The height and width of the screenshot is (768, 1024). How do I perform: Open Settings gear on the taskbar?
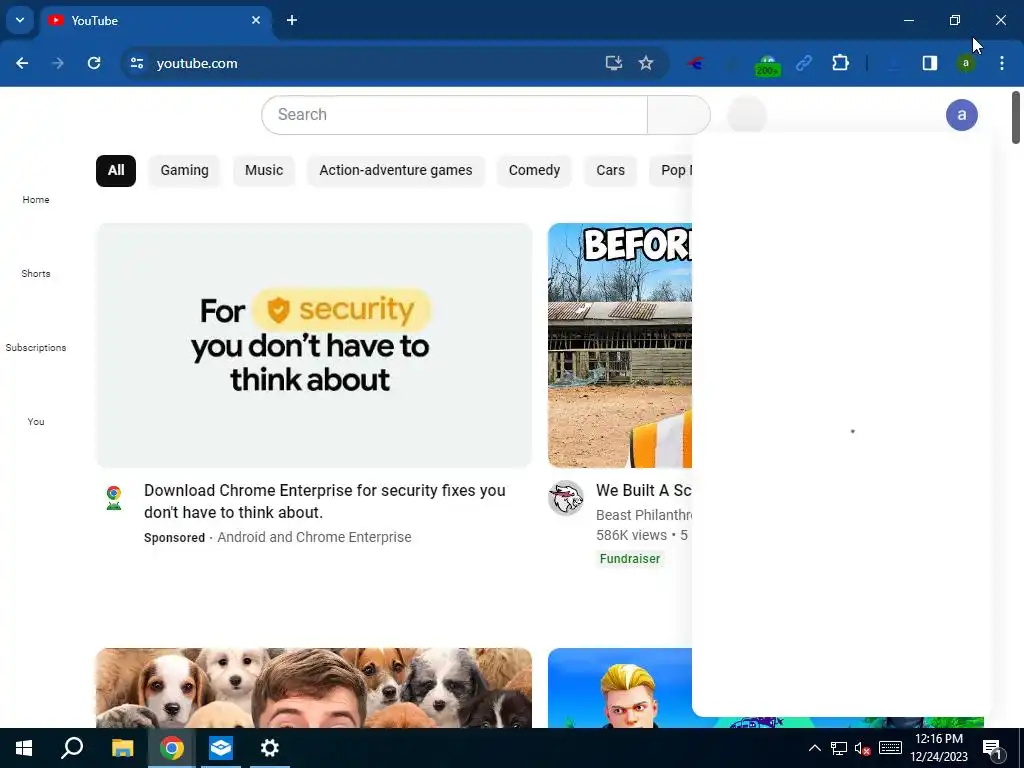pos(270,748)
